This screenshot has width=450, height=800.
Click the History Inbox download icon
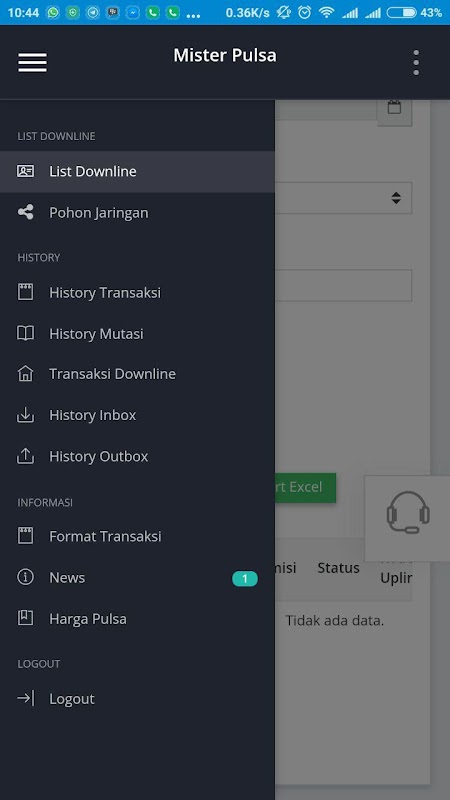pos(26,415)
